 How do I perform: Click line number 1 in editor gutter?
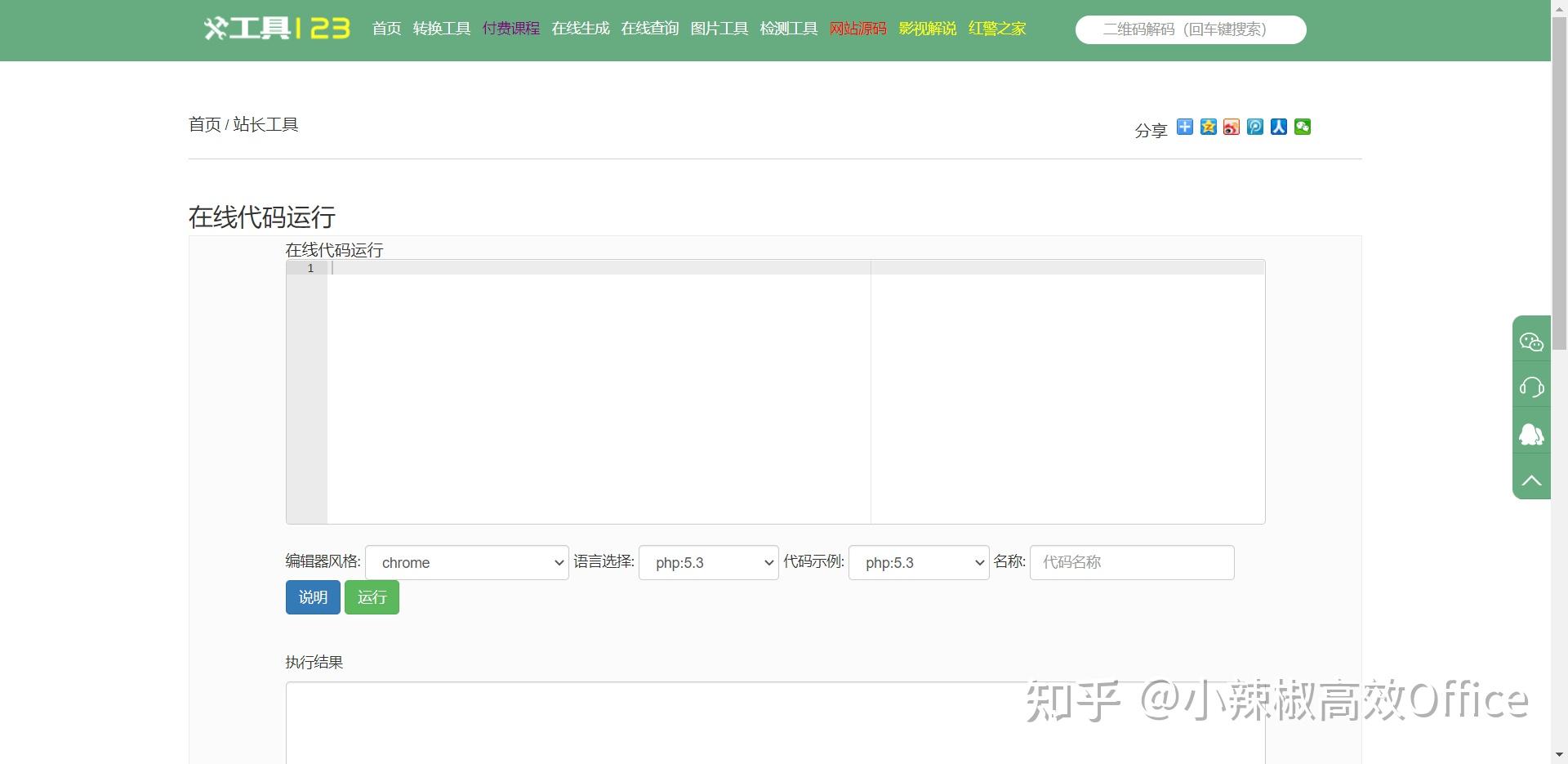[310, 268]
